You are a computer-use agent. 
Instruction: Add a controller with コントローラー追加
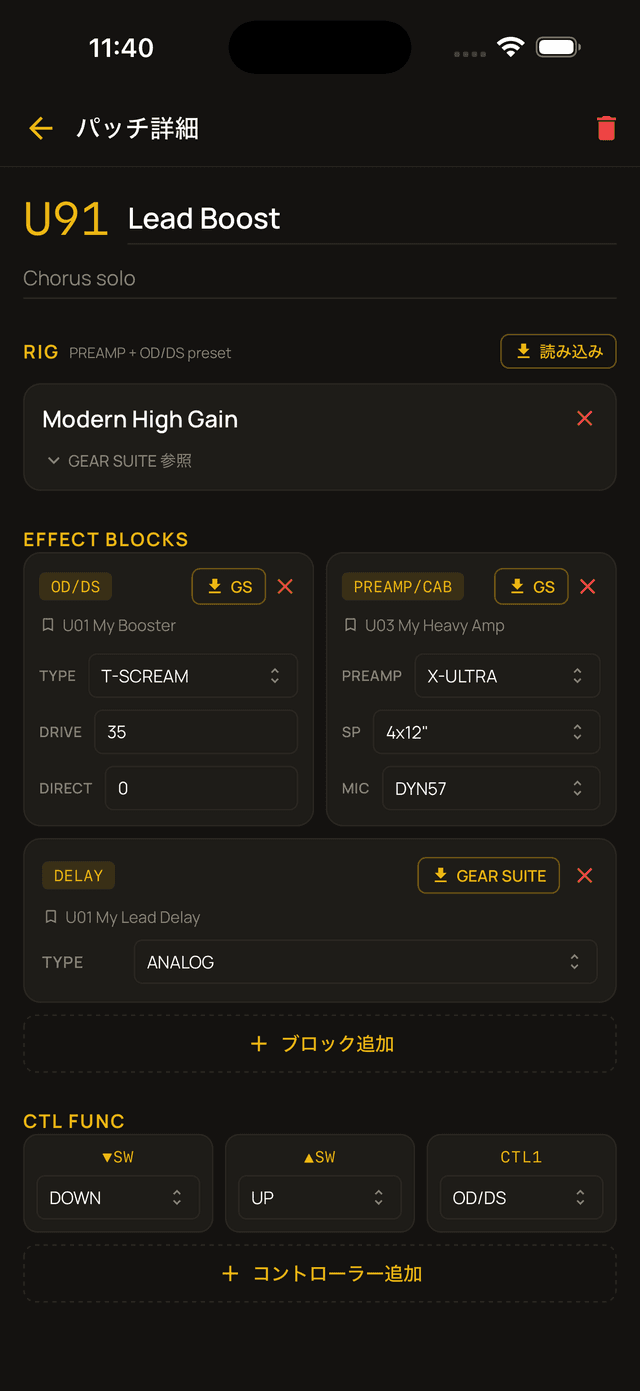[x=320, y=1274]
